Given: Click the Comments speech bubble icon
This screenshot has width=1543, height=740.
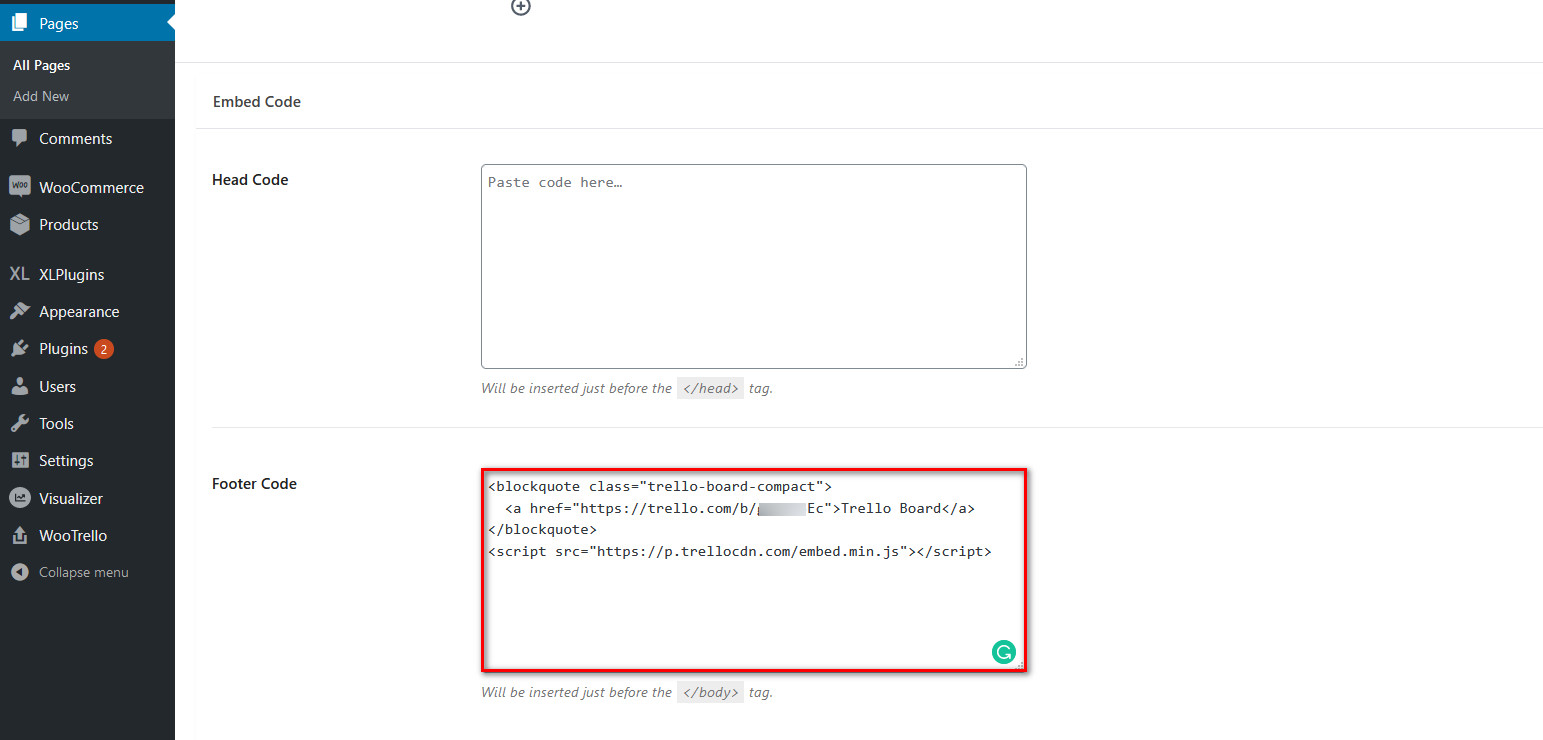Looking at the screenshot, I should (20, 138).
